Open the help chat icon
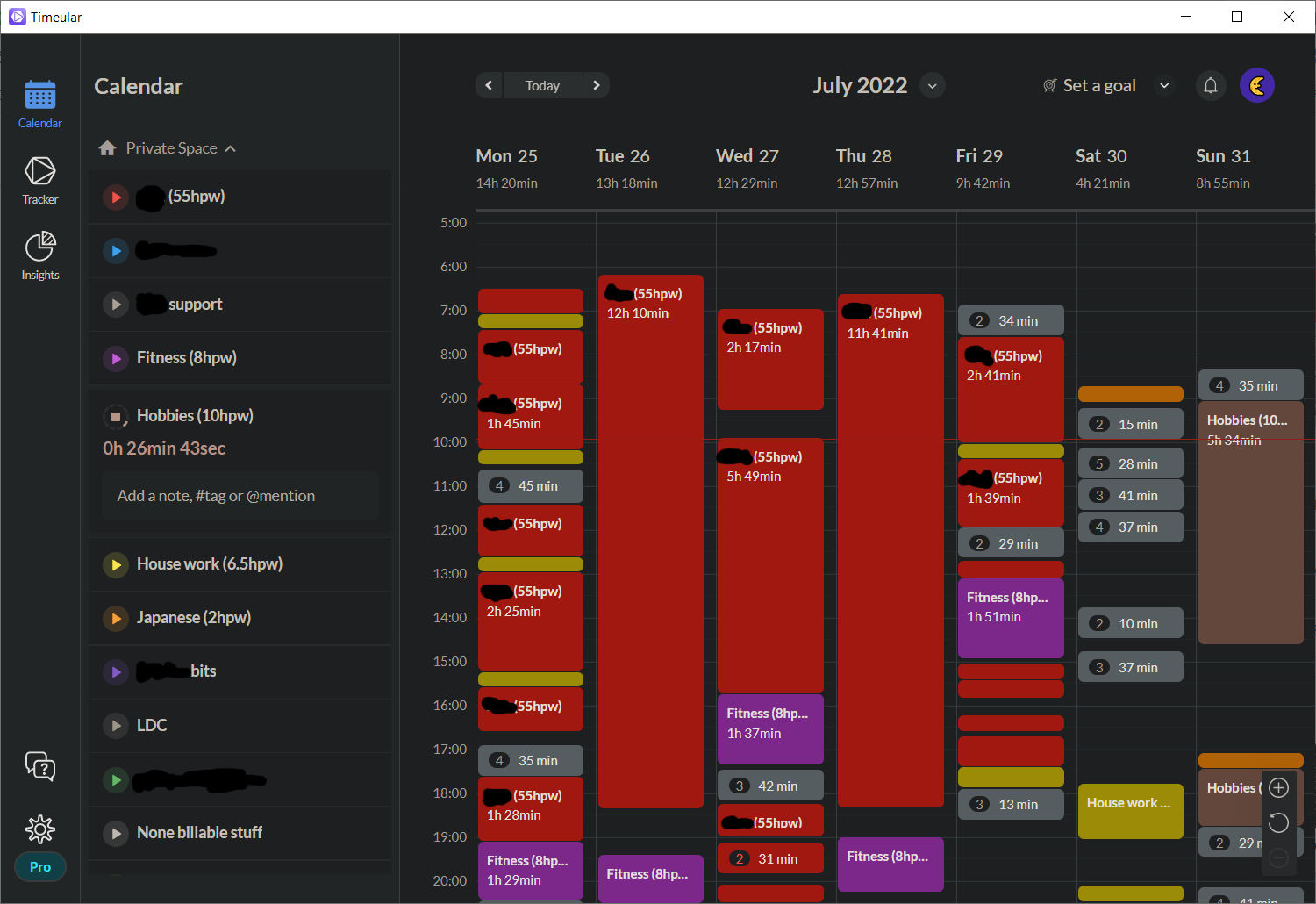 [x=40, y=766]
